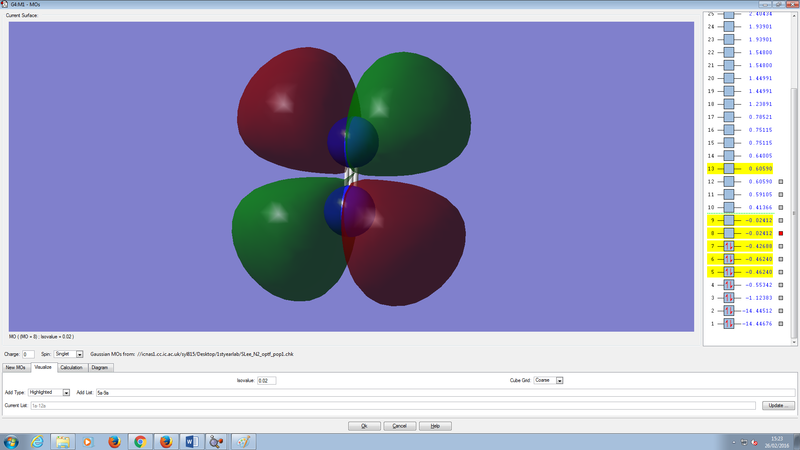Open Firefox from the taskbar
This screenshot has height=450, width=800.
pos(113,441)
